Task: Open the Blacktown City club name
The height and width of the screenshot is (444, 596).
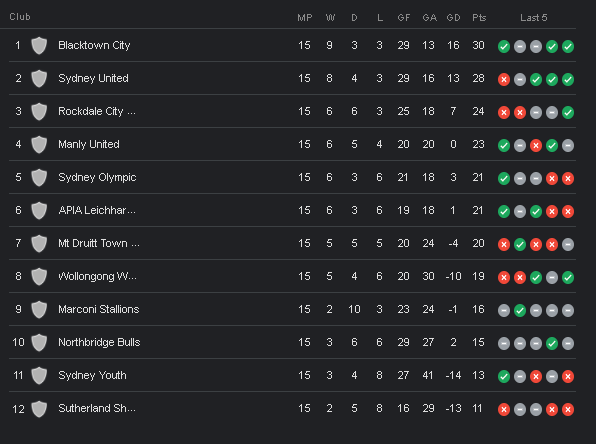Action: pos(94,45)
